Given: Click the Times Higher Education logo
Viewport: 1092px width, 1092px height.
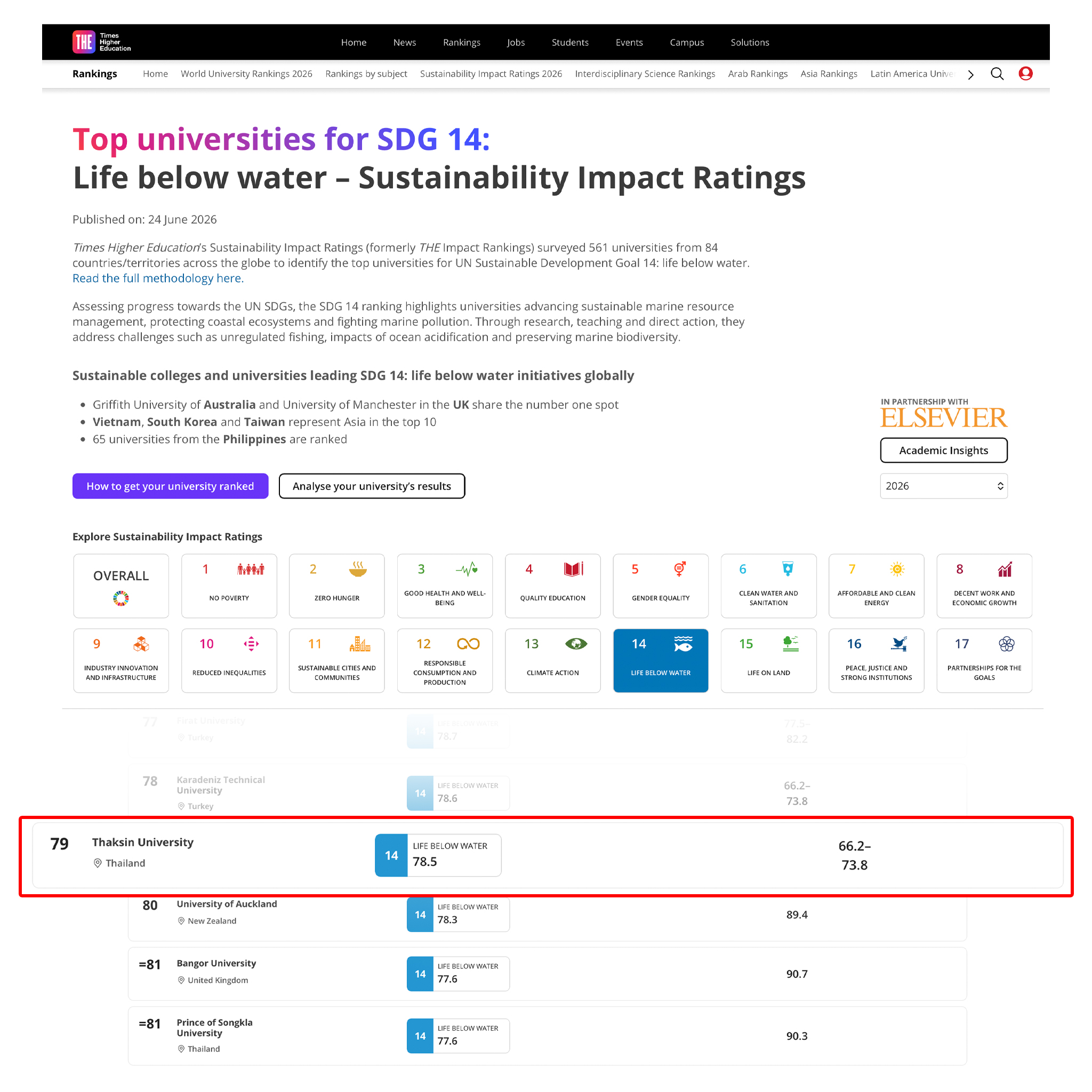Looking at the screenshot, I should [102, 42].
